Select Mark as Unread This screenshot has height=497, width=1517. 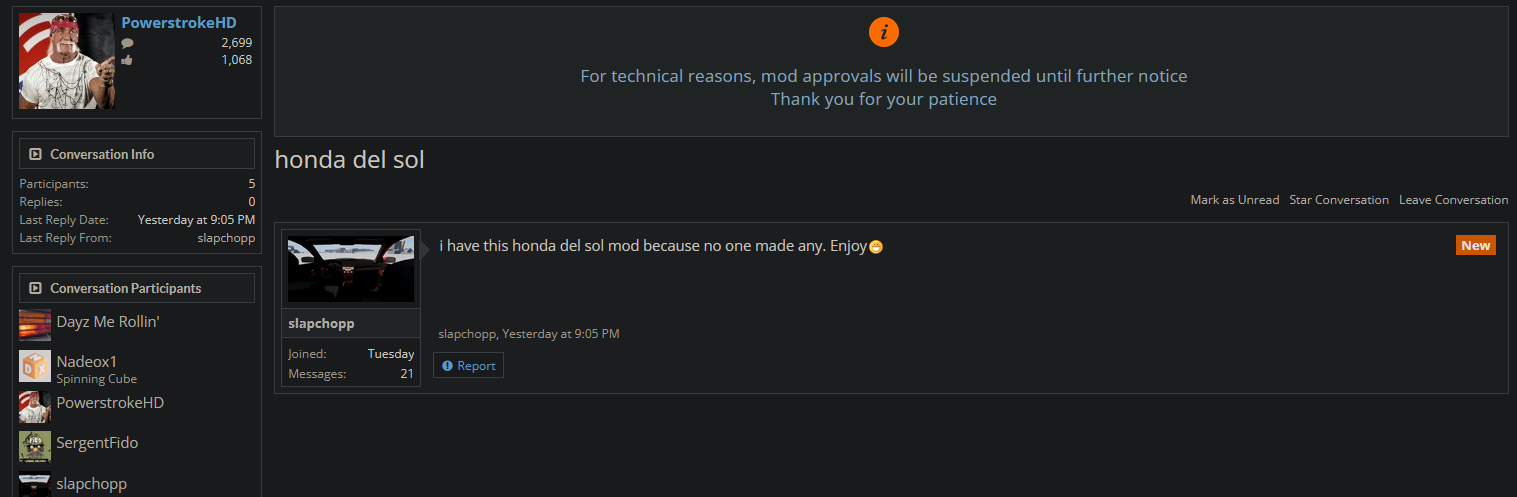[1235, 200]
